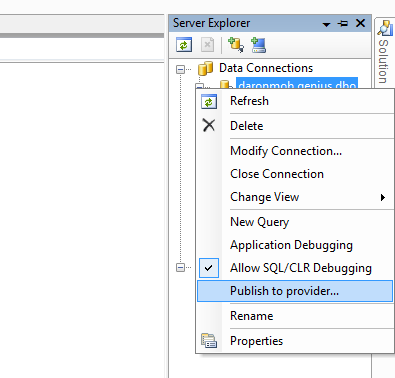Select the daronmoh.genius.dbo connection node

tap(297, 83)
